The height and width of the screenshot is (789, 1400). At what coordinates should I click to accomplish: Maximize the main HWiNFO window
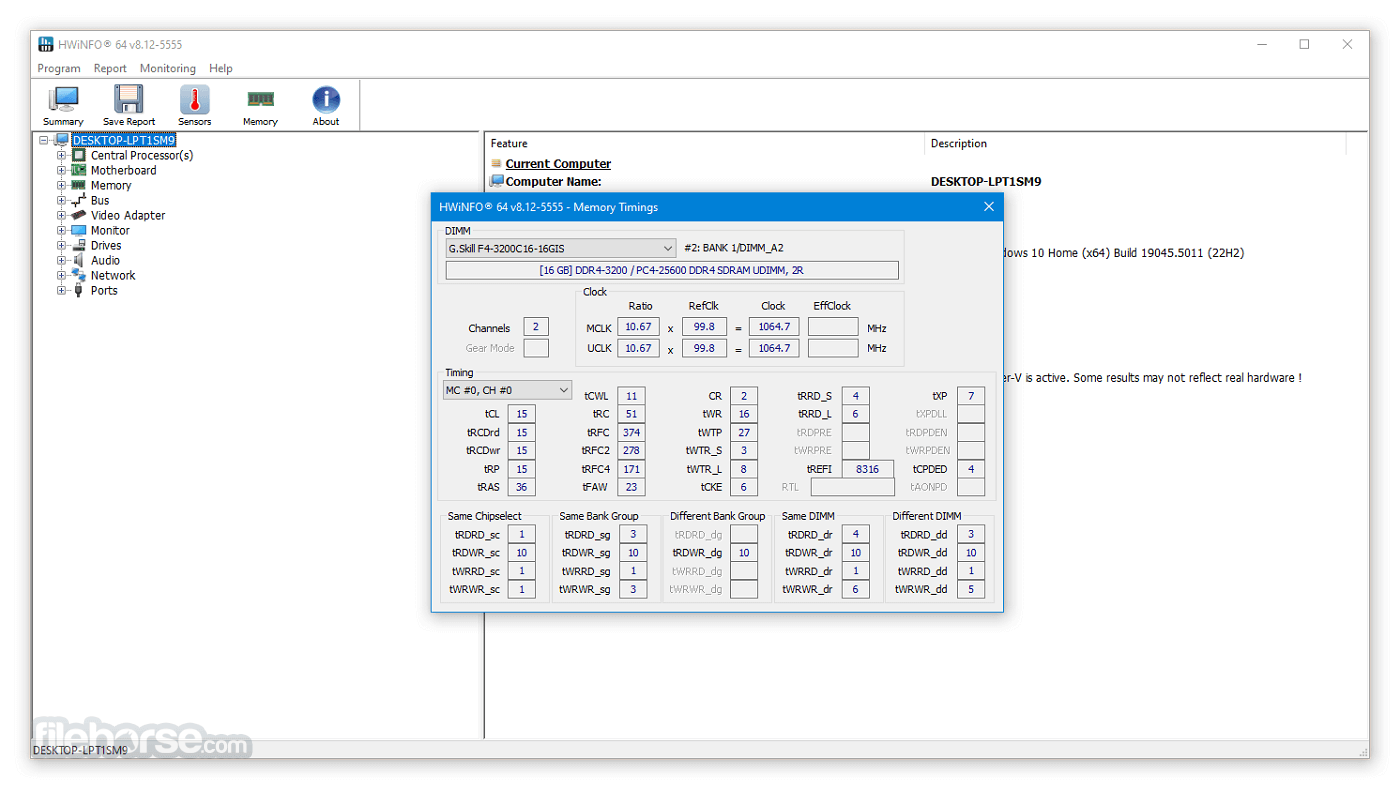1304,44
